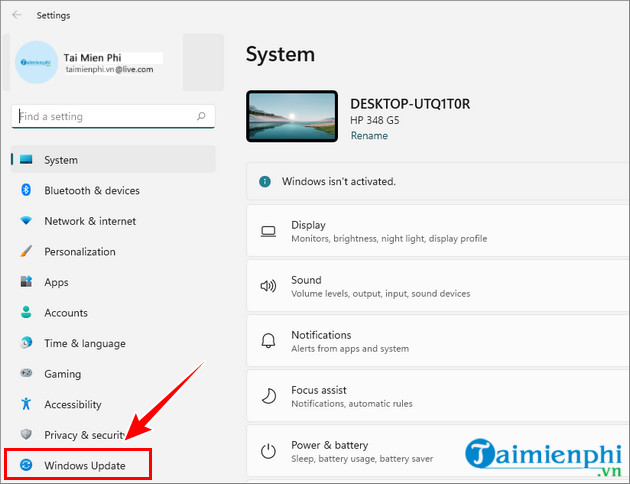Viewport: 630px width, 484px height.
Task: Click the DESKTOP-UTQ1T0R computer name
Action: pos(410,104)
